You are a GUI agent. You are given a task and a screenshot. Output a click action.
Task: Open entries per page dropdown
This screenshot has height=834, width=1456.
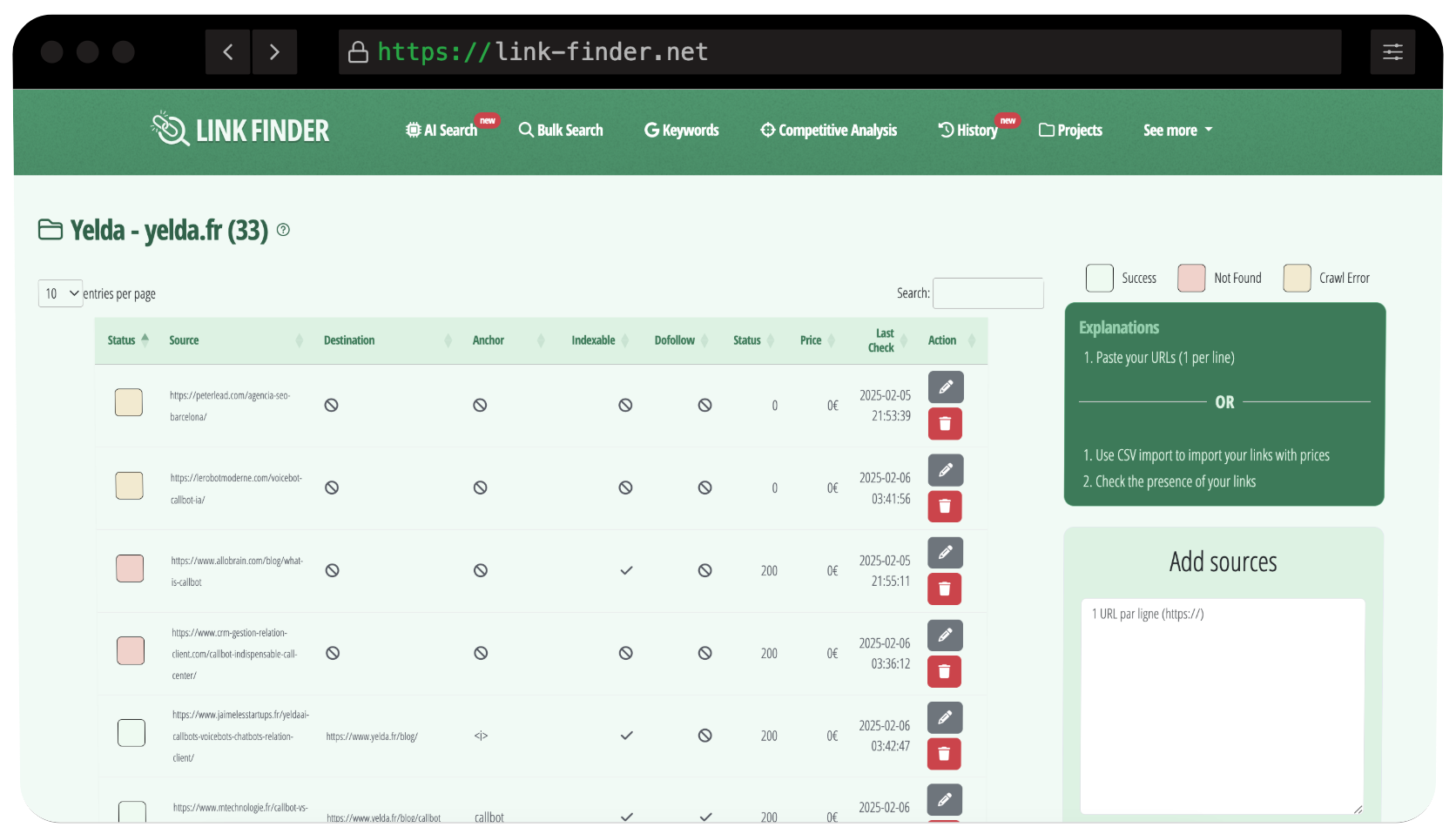tap(60, 293)
